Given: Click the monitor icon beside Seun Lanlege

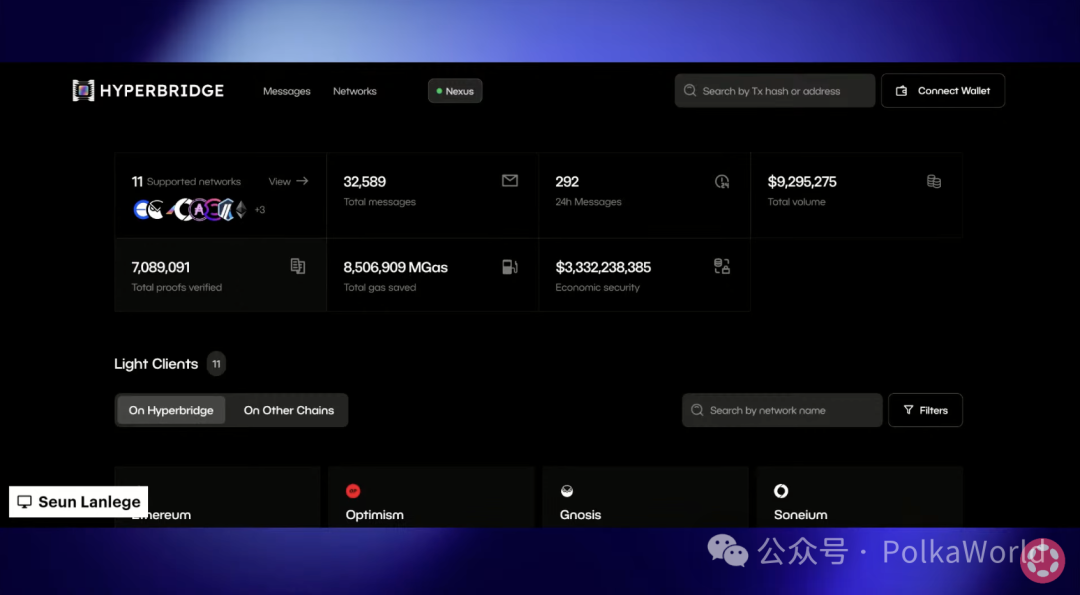Looking at the screenshot, I should (x=25, y=501).
